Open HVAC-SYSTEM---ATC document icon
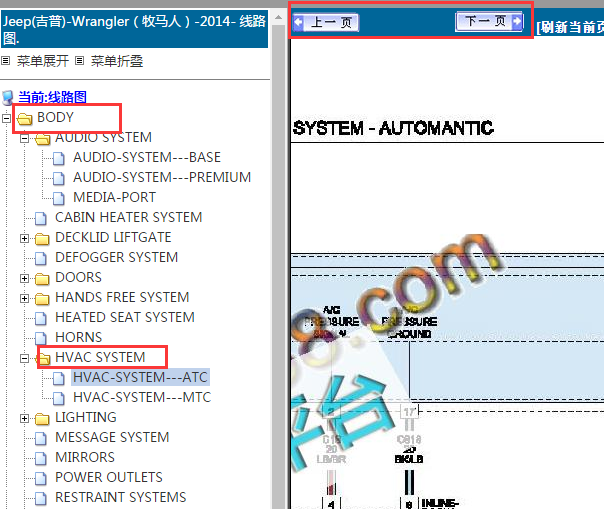Image resolution: width=604 pixels, height=509 pixels. coord(59,378)
